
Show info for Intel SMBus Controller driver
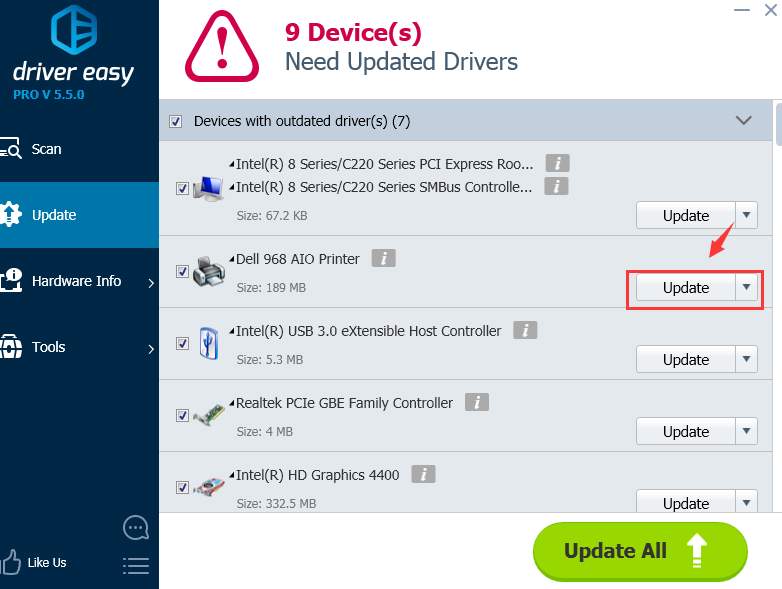(556, 187)
